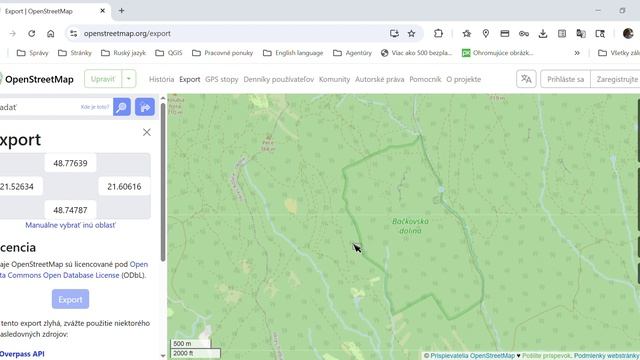Open the wallet card extension icon
Image resolution: width=640 pixels, height=360 pixels.
click(x=505, y=33)
